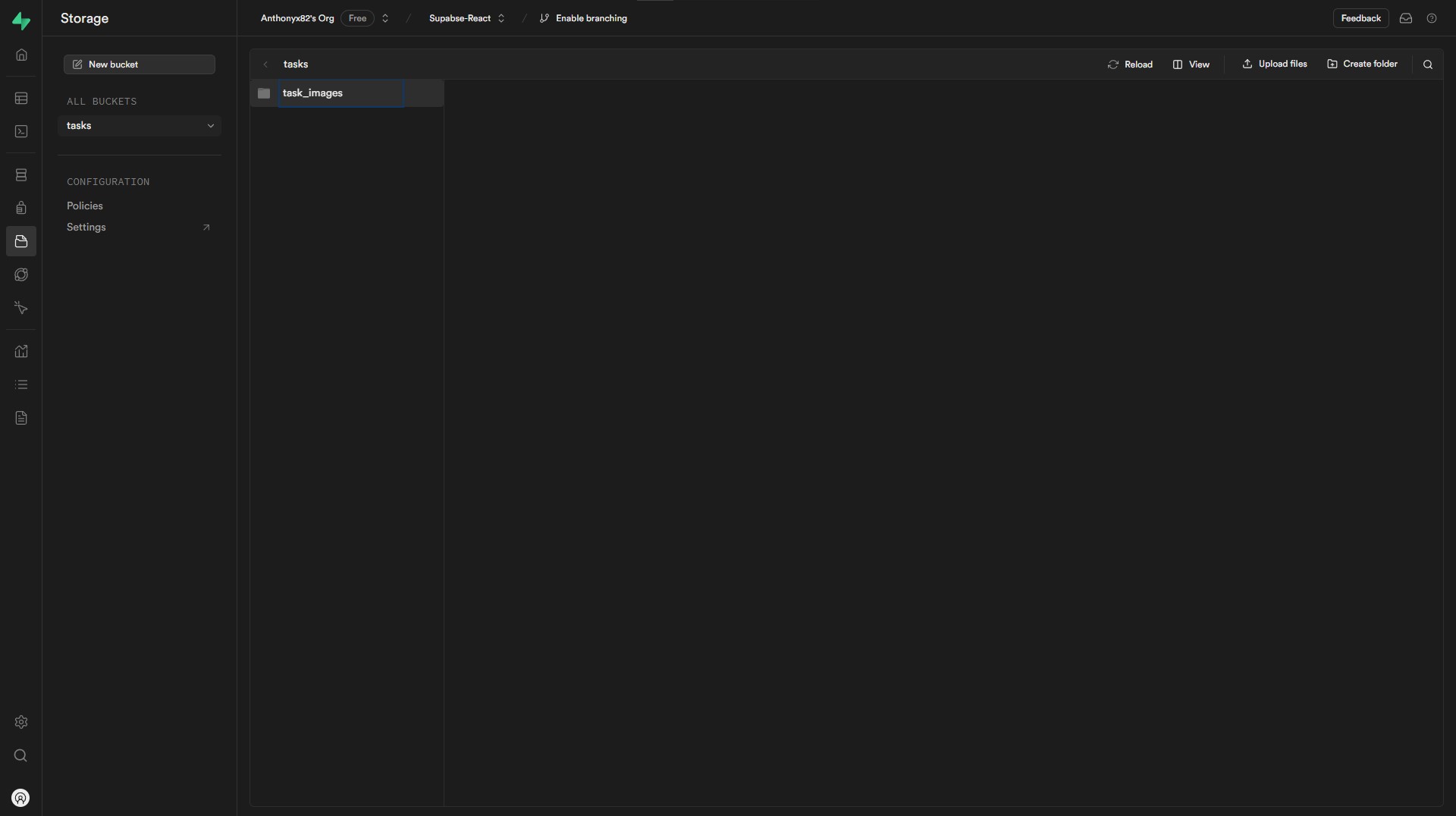Click Upload files button
Screen dimensions: 1456x816
pyautogui.click(x=1274, y=64)
